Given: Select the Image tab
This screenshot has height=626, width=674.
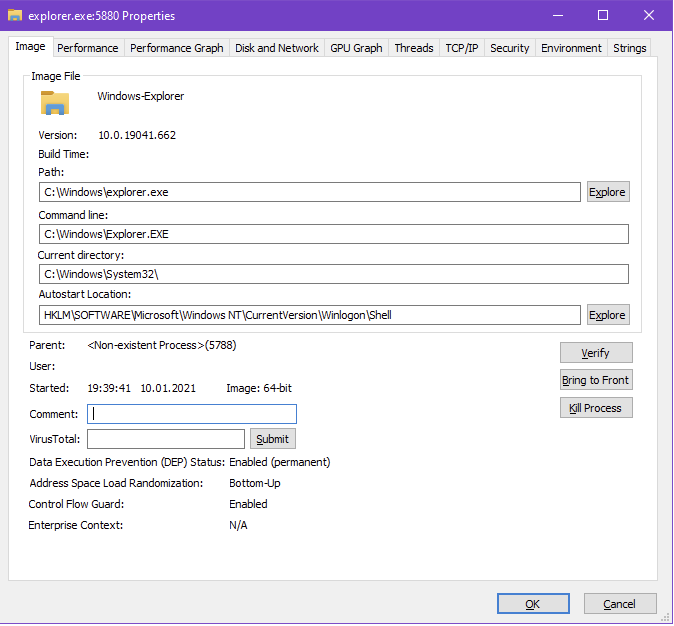Looking at the screenshot, I should (31, 46).
